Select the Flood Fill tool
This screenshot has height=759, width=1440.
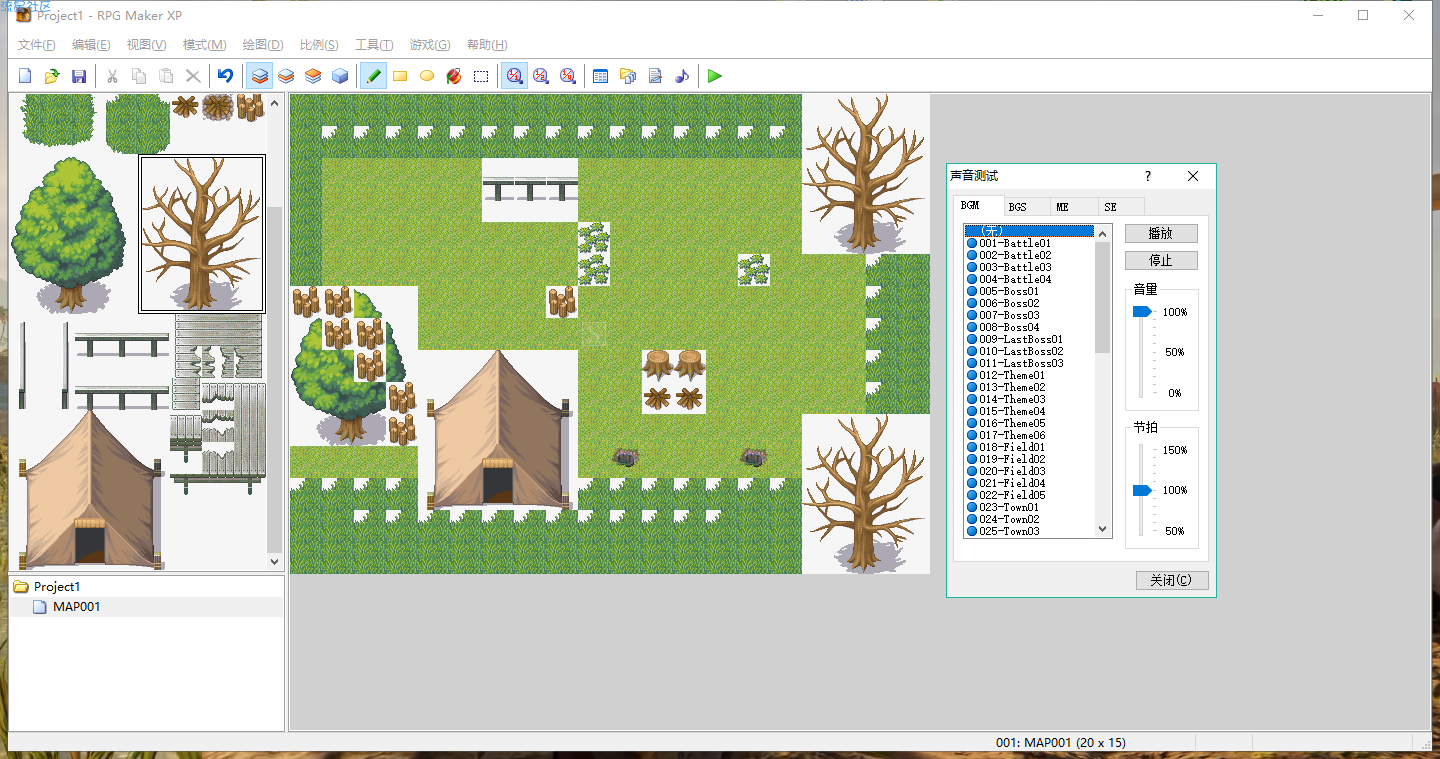click(x=454, y=76)
